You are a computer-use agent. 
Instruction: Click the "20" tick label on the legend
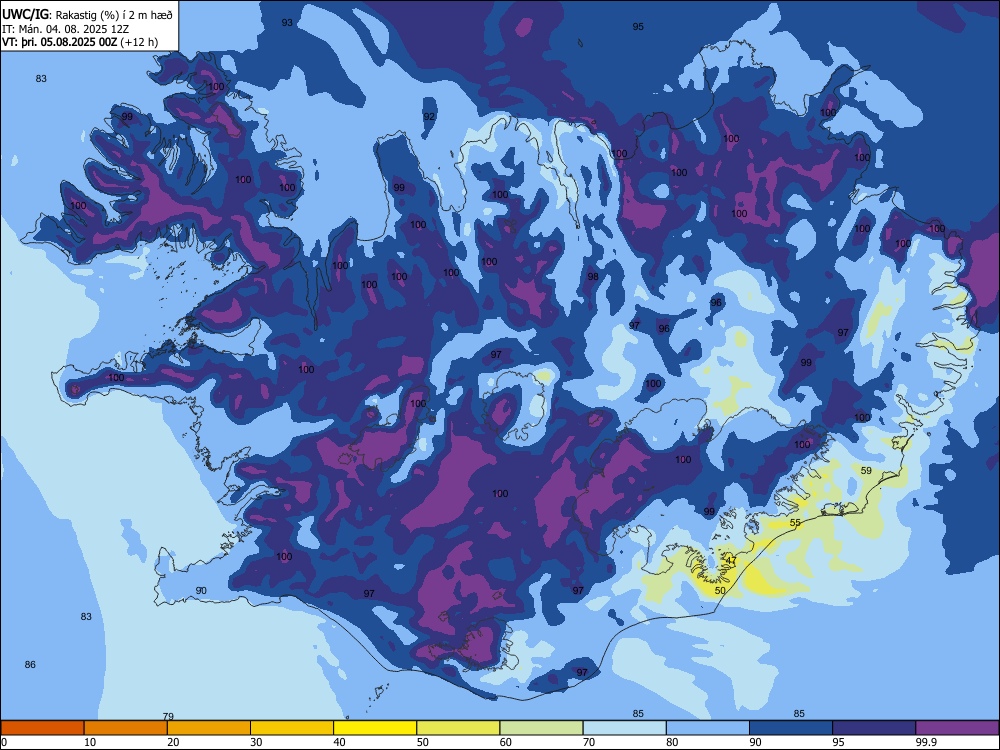pyautogui.click(x=173, y=742)
